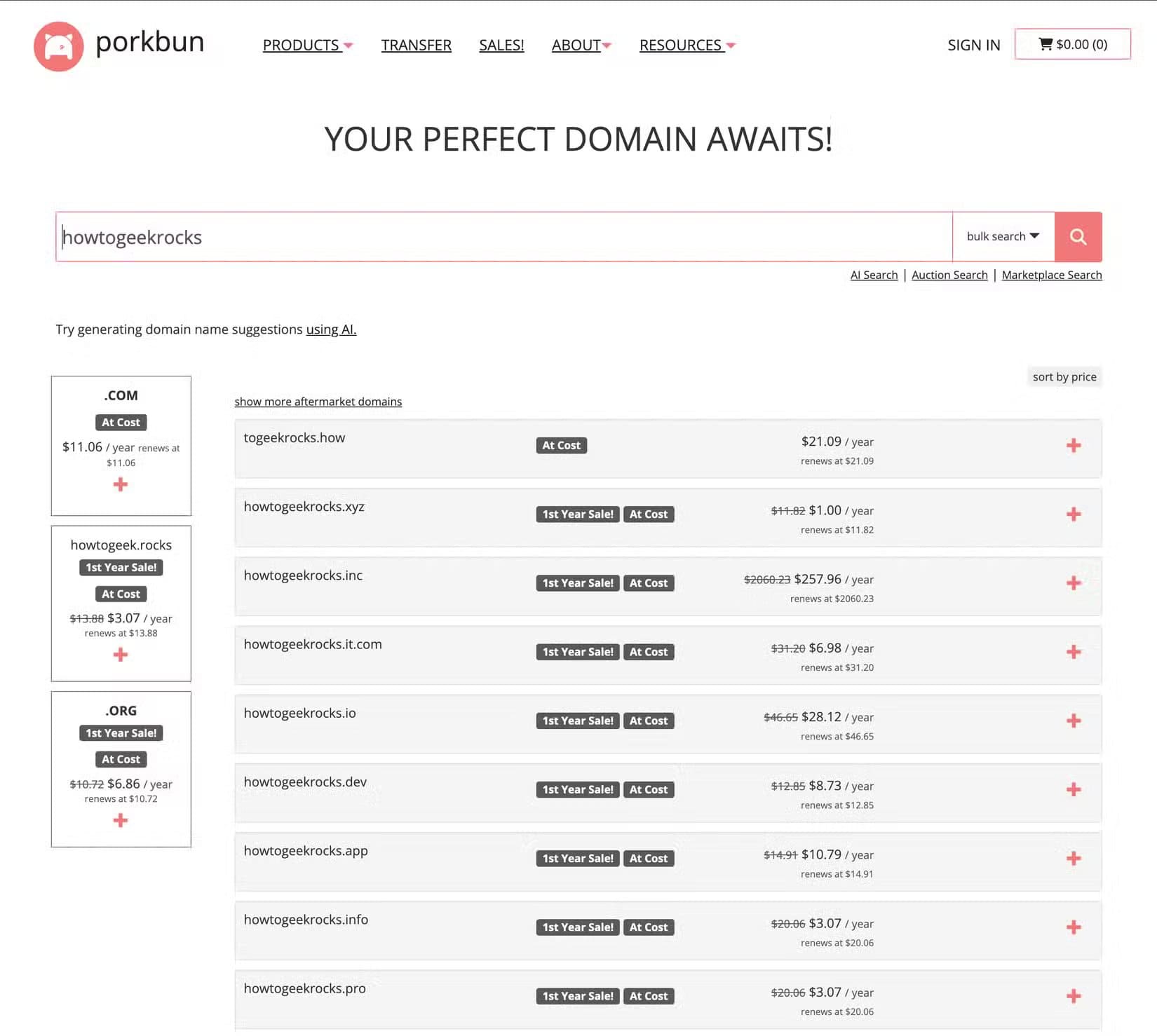Click the 'using AI.' suggestions link

tap(331, 329)
